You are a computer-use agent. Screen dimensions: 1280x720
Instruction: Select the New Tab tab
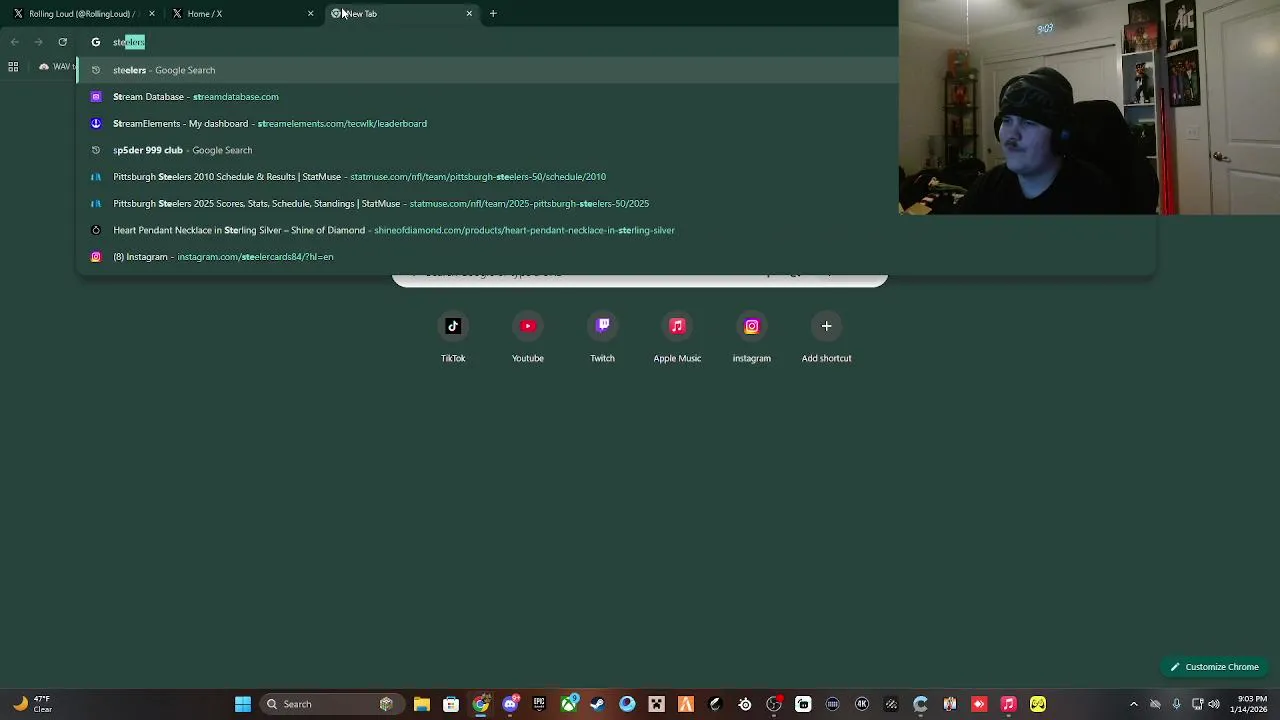point(400,14)
